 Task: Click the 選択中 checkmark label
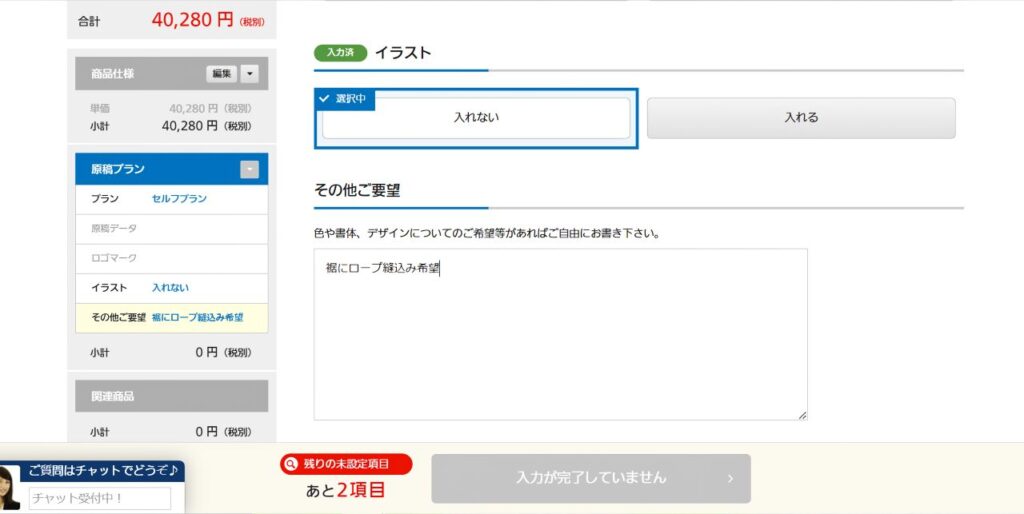click(345, 99)
